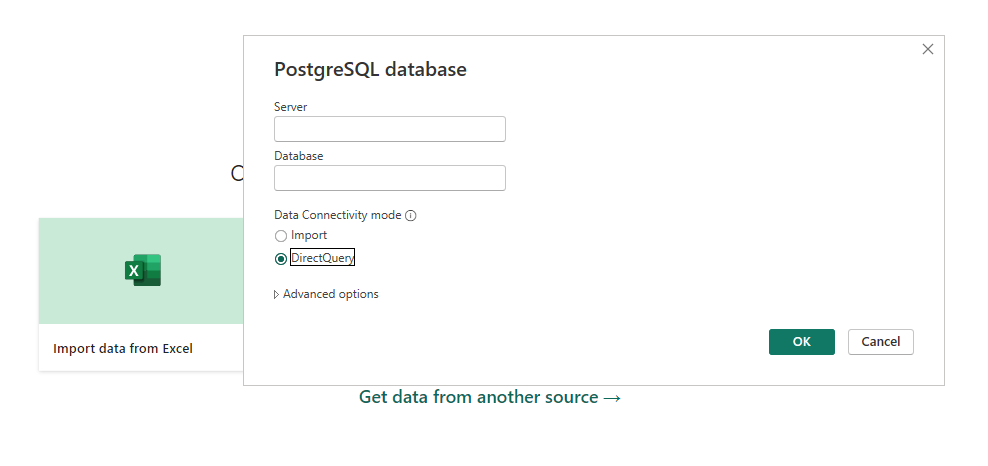988x466 pixels.
Task: Close the dialog with X icon
Action: click(x=928, y=49)
